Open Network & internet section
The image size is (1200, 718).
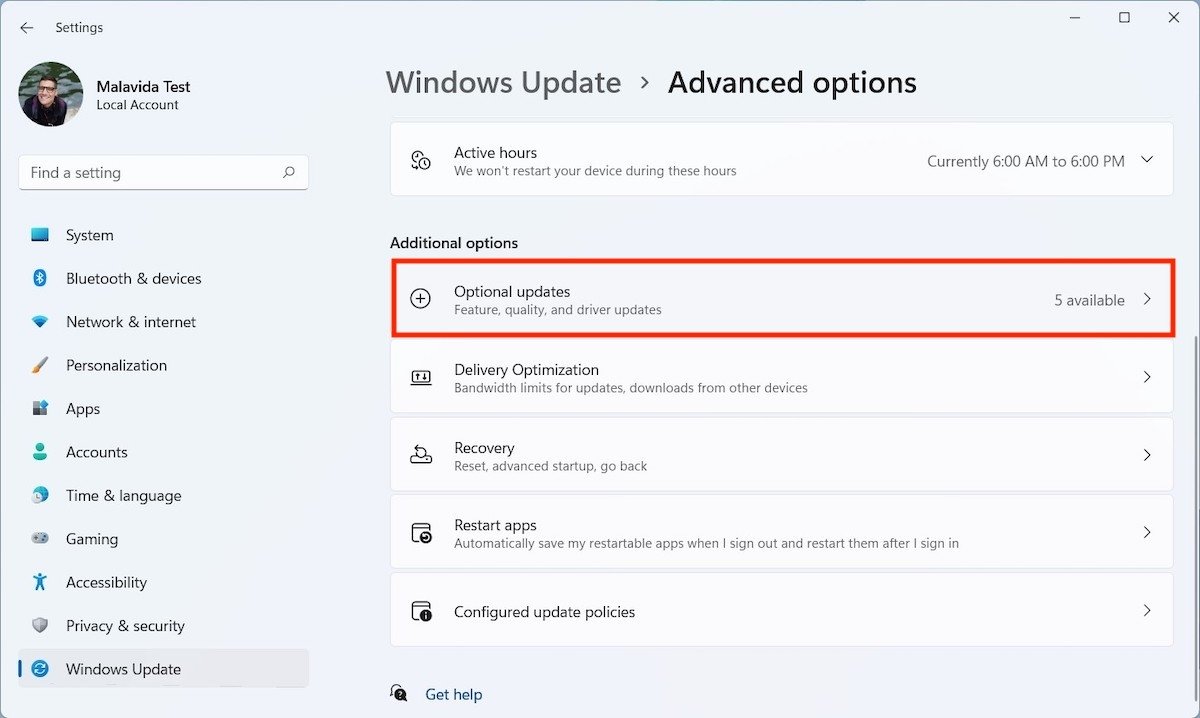[x=131, y=322]
